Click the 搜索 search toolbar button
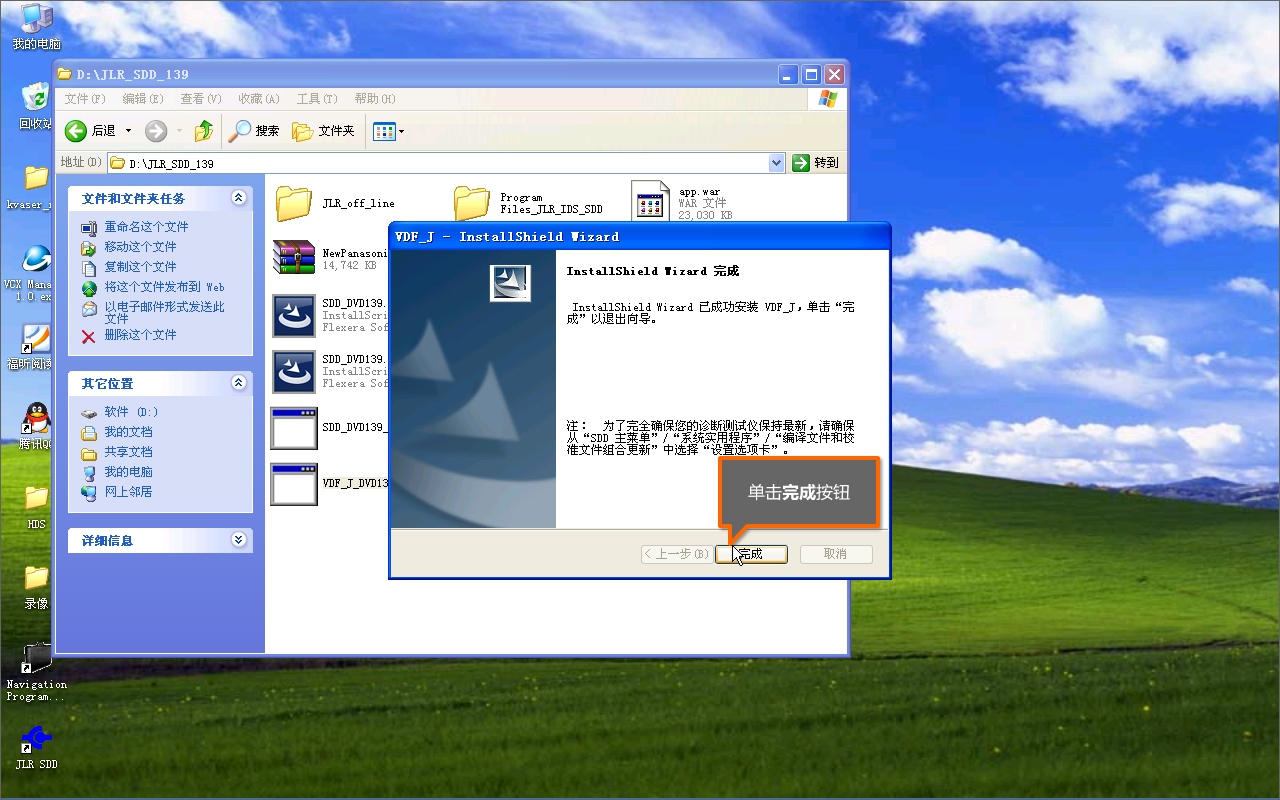The width and height of the screenshot is (1280, 800). (254, 131)
